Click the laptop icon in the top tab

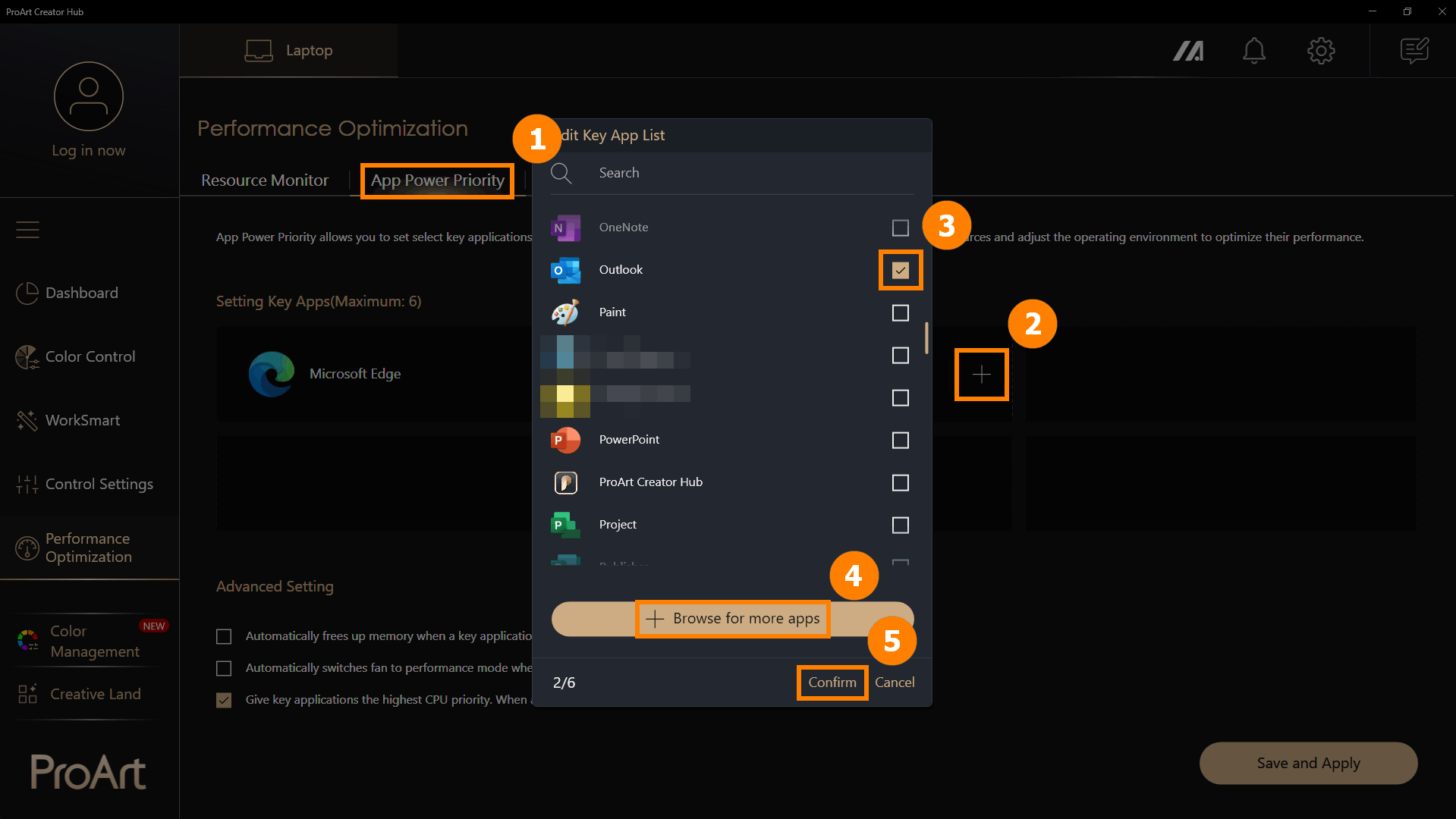point(259,51)
